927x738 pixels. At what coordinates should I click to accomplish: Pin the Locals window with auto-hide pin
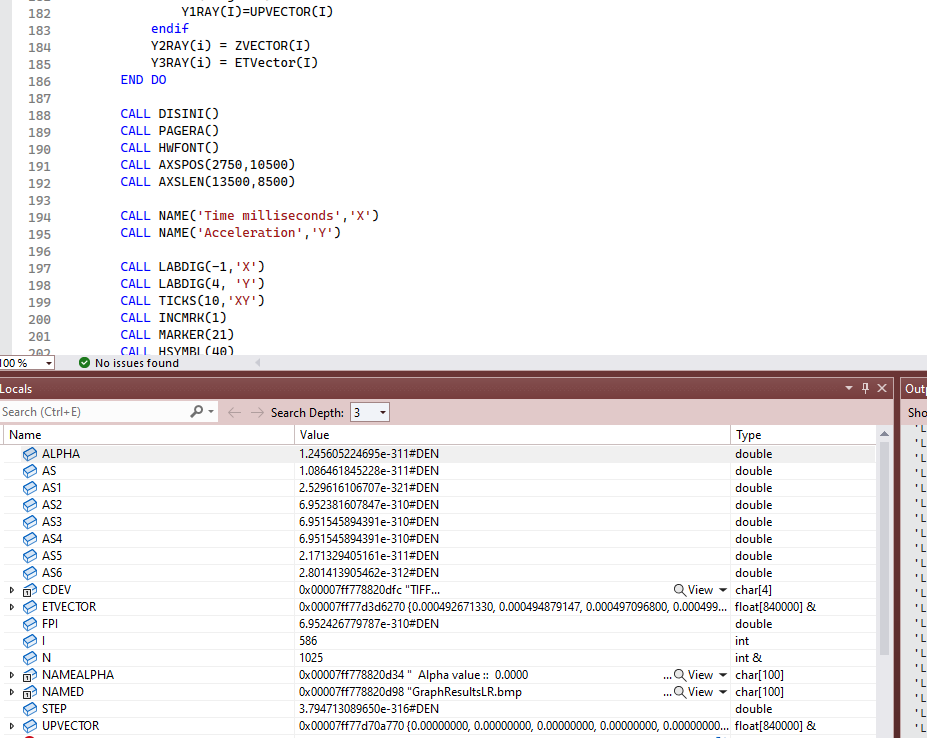[866, 388]
